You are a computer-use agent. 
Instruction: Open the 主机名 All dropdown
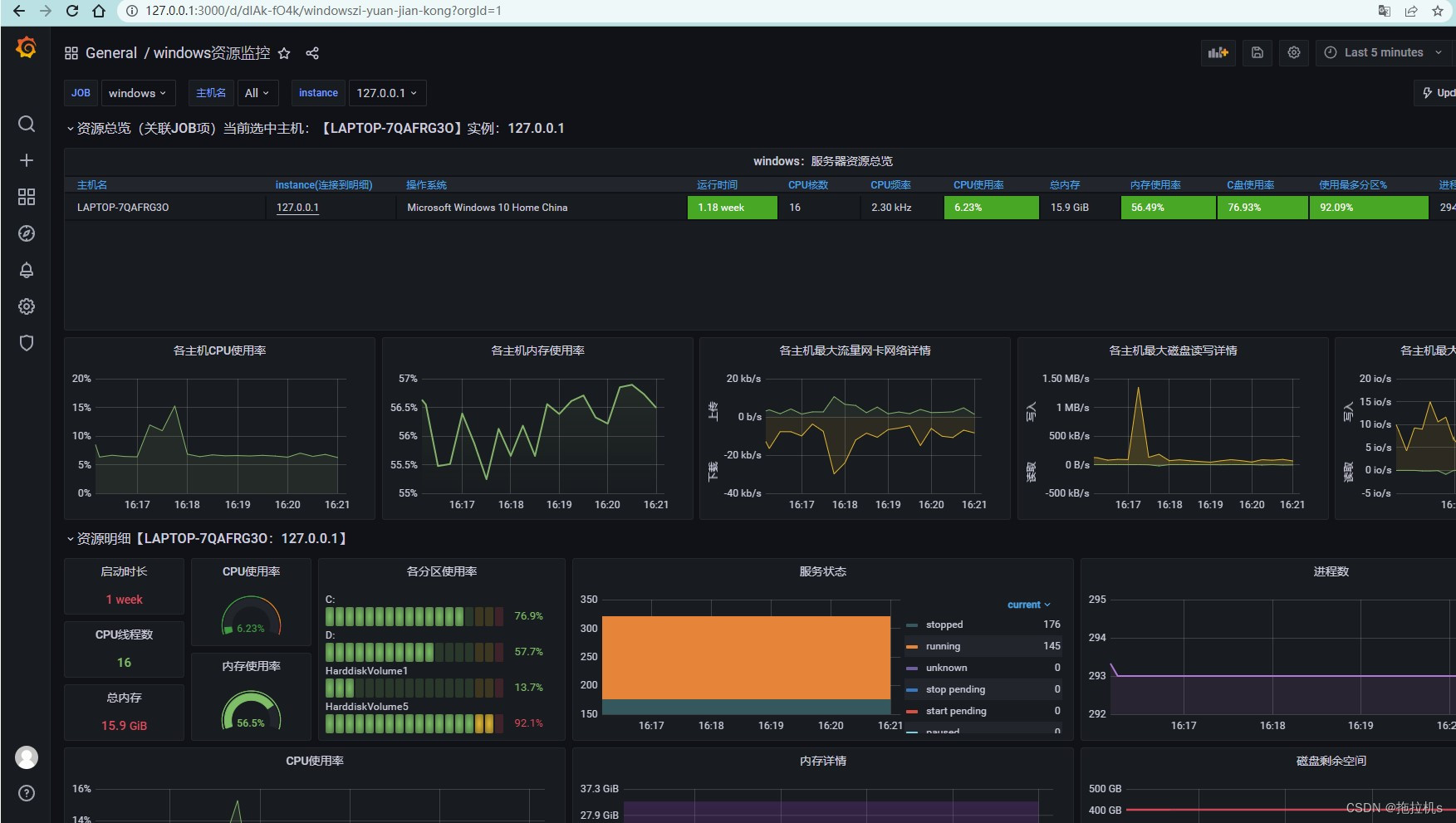tap(257, 93)
